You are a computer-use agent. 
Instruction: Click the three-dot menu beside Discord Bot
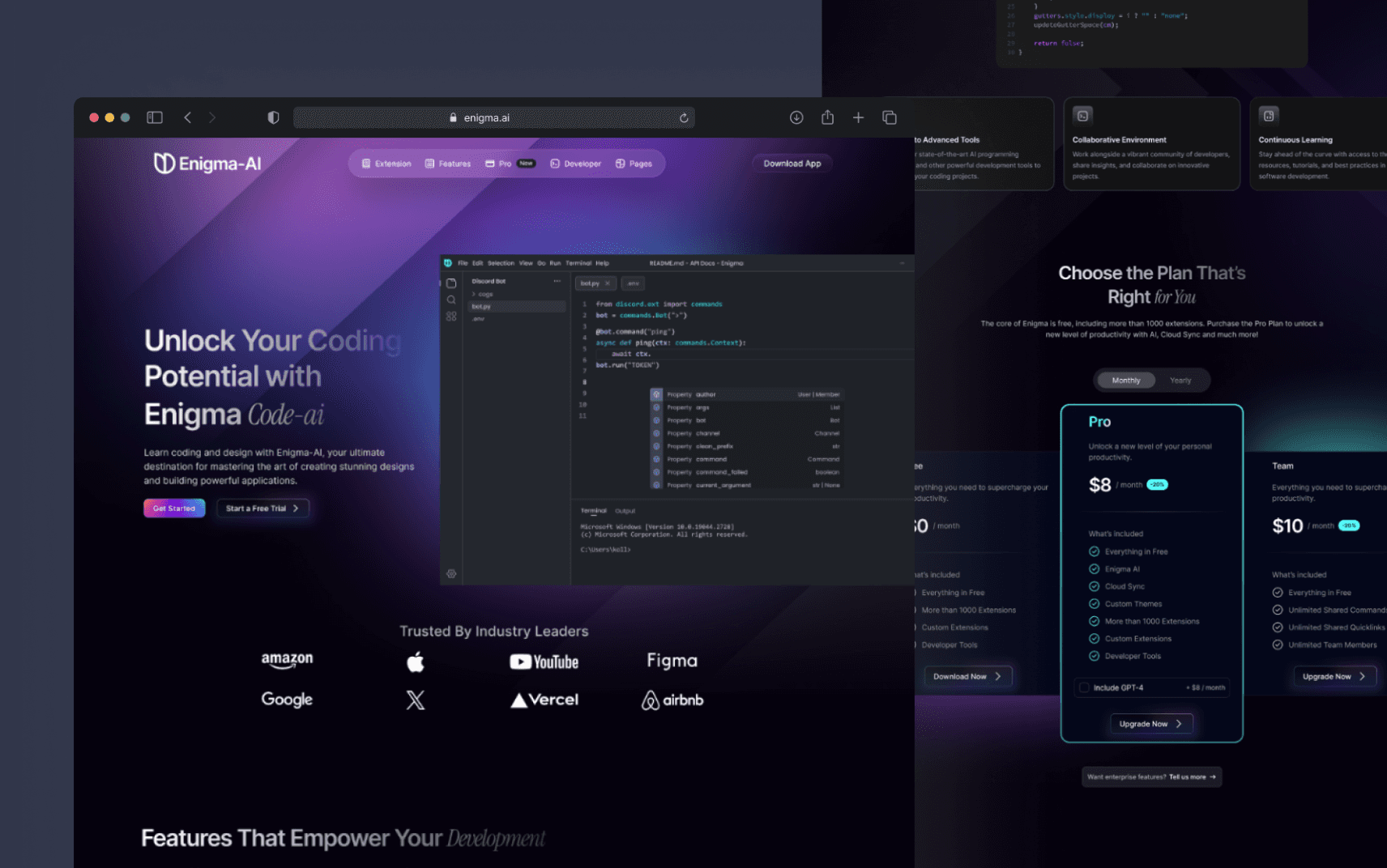(x=557, y=281)
